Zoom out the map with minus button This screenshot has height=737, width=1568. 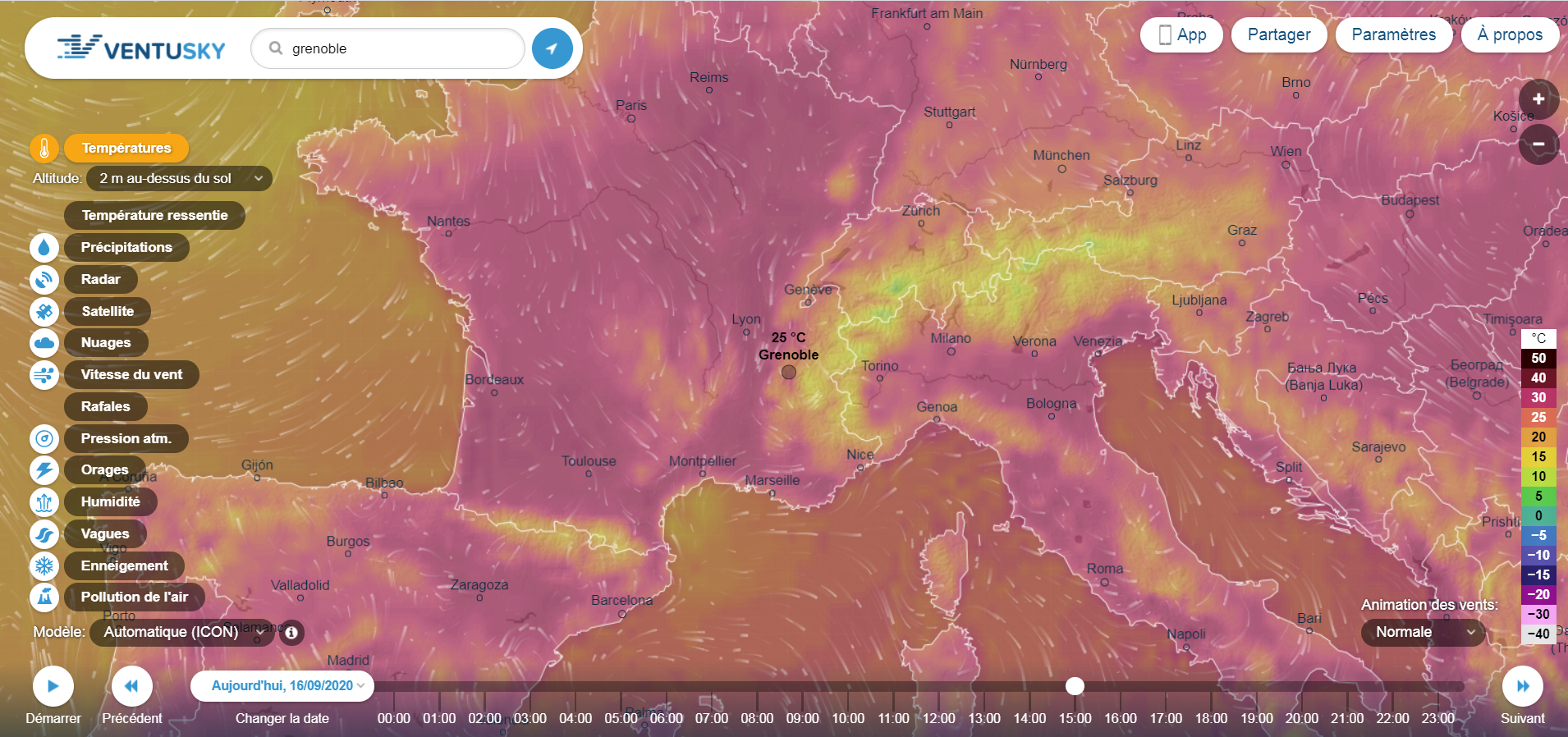click(x=1538, y=144)
